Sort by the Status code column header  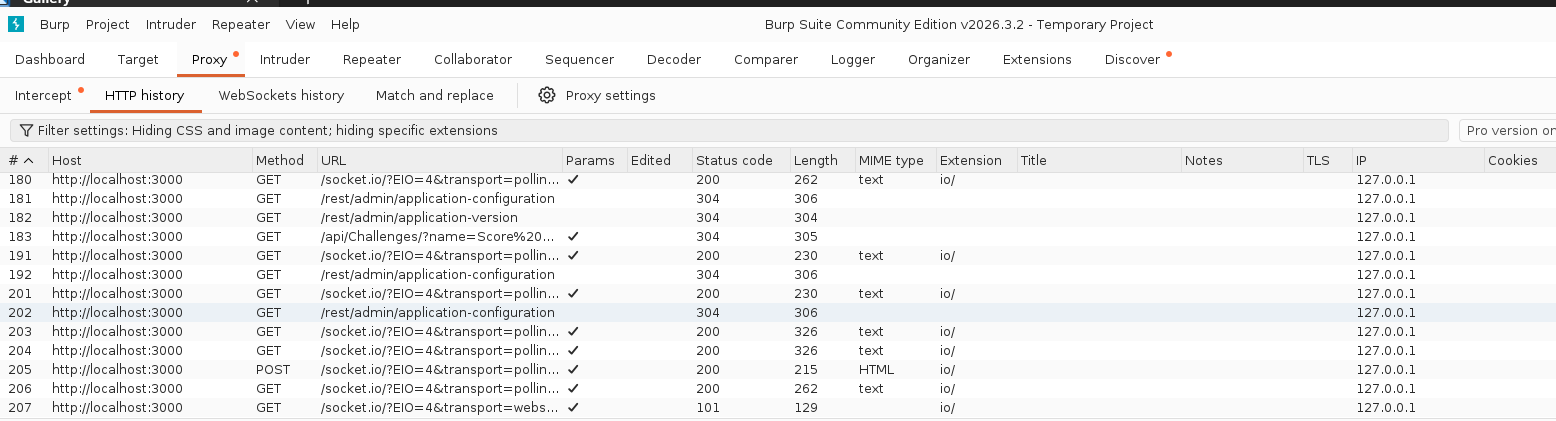click(x=741, y=160)
